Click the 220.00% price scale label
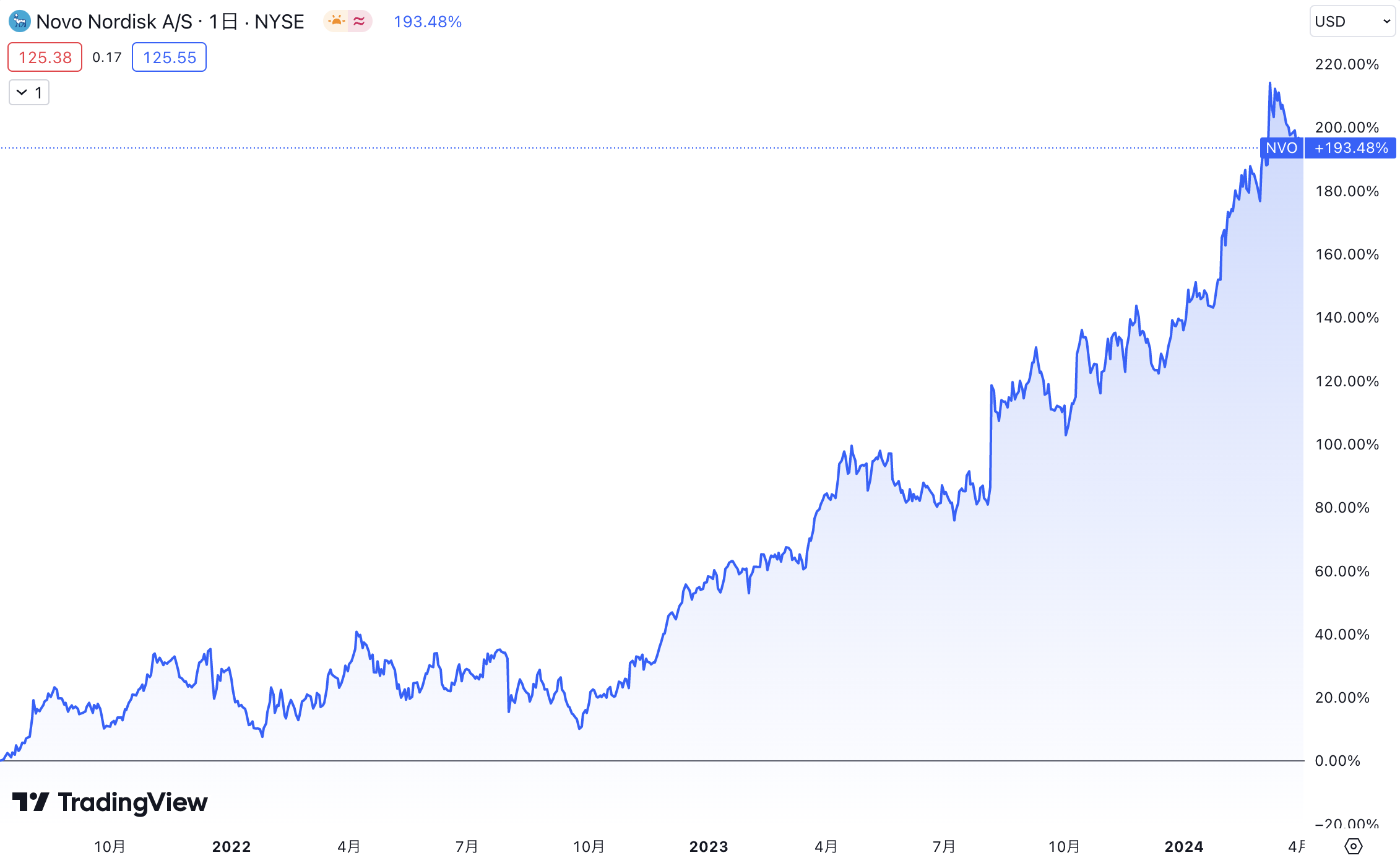Screen dimensions: 1400x863 pos(1347,64)
